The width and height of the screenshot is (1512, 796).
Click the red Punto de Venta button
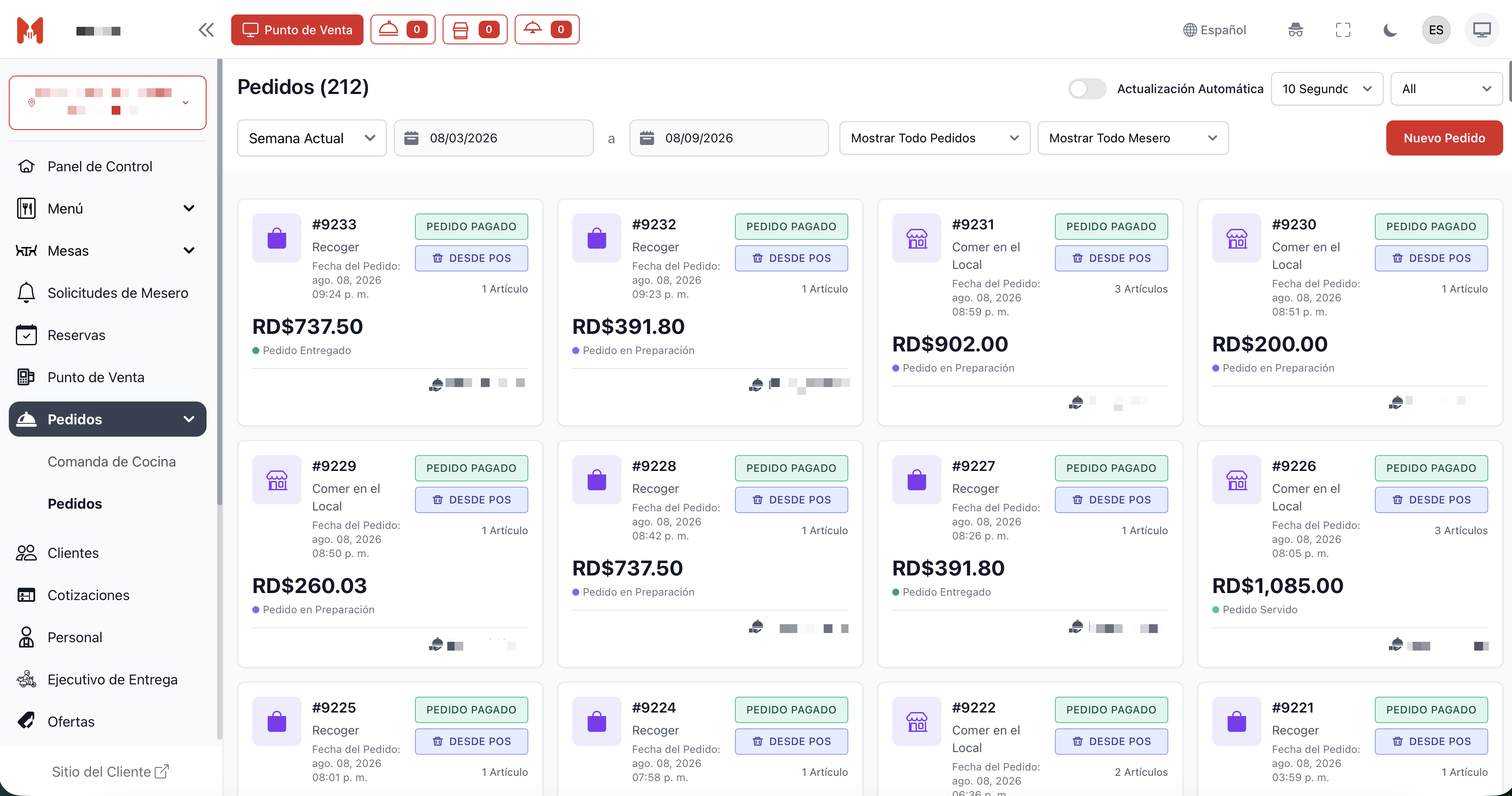pos(297,29)
